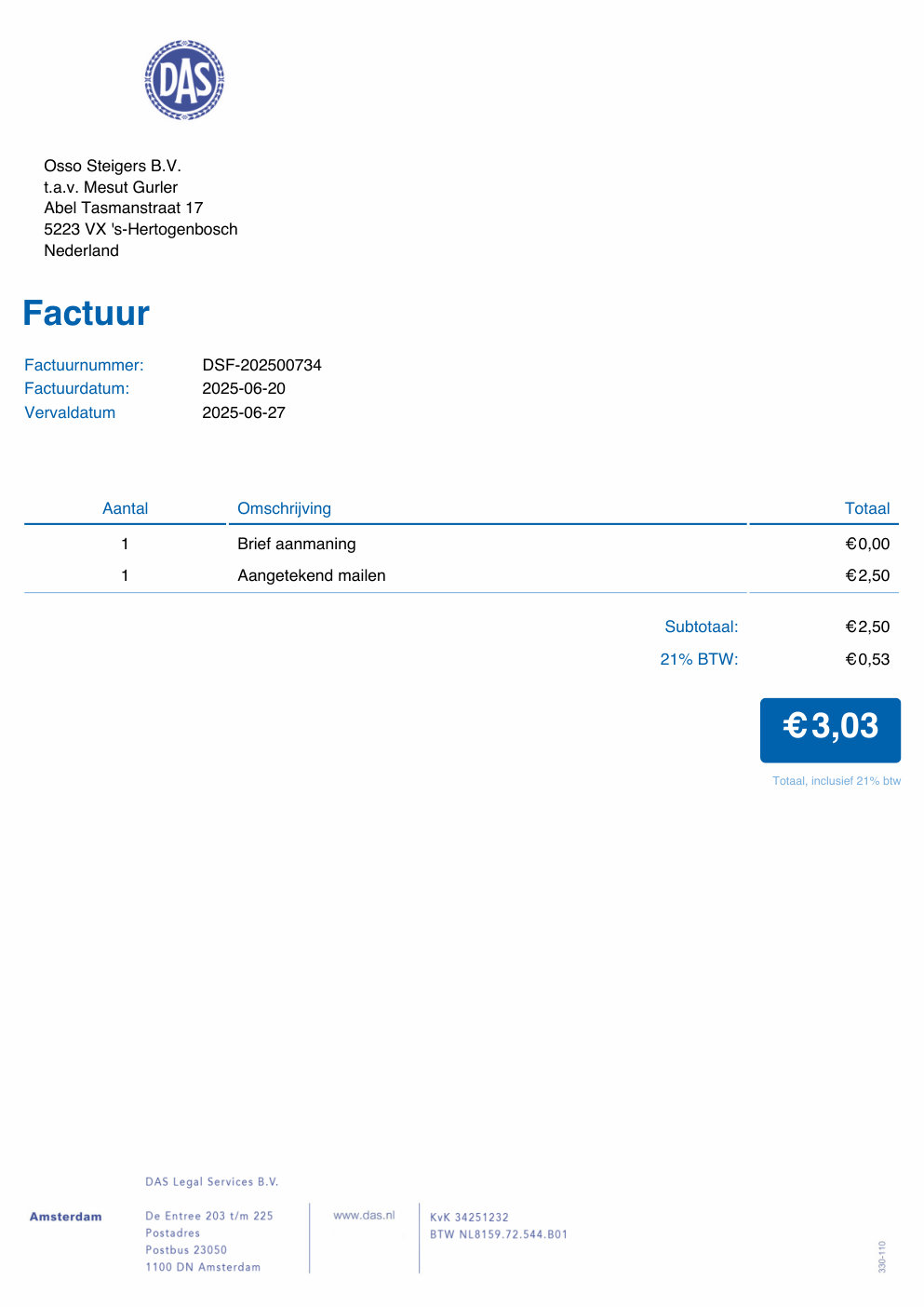Click the Subtotaal label
Image resolution: width=924 pixels, height=1307 pixels.
[702, 627]
